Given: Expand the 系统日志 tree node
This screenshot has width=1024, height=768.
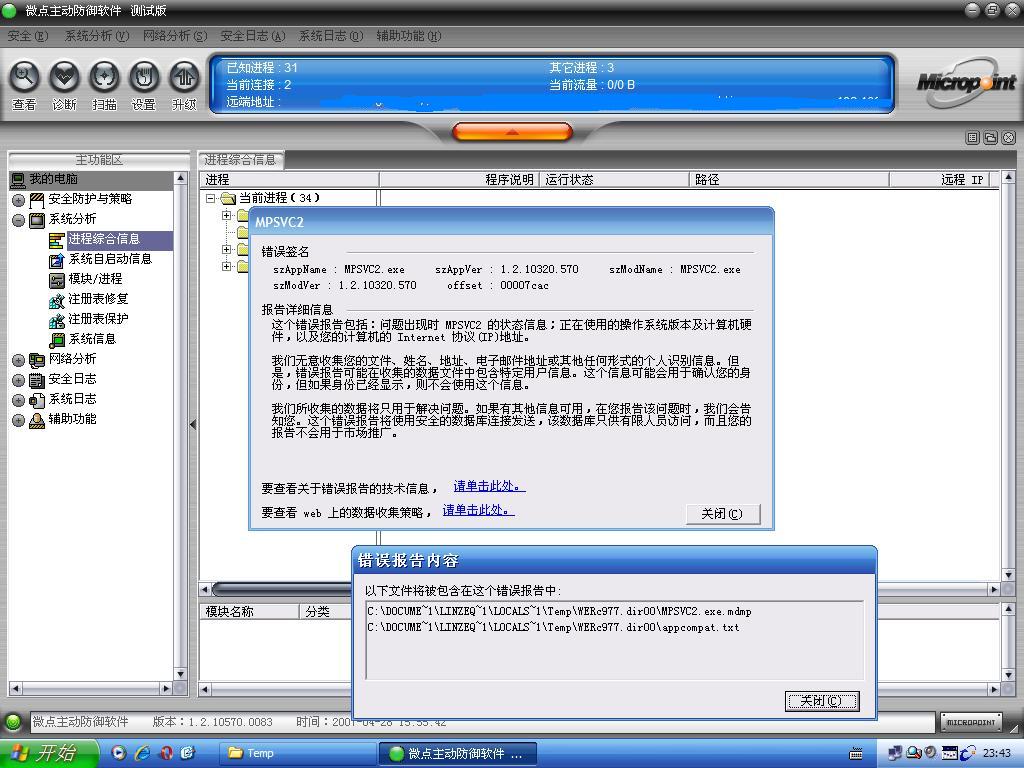Looking at the screenshot, I should point(18,400).
